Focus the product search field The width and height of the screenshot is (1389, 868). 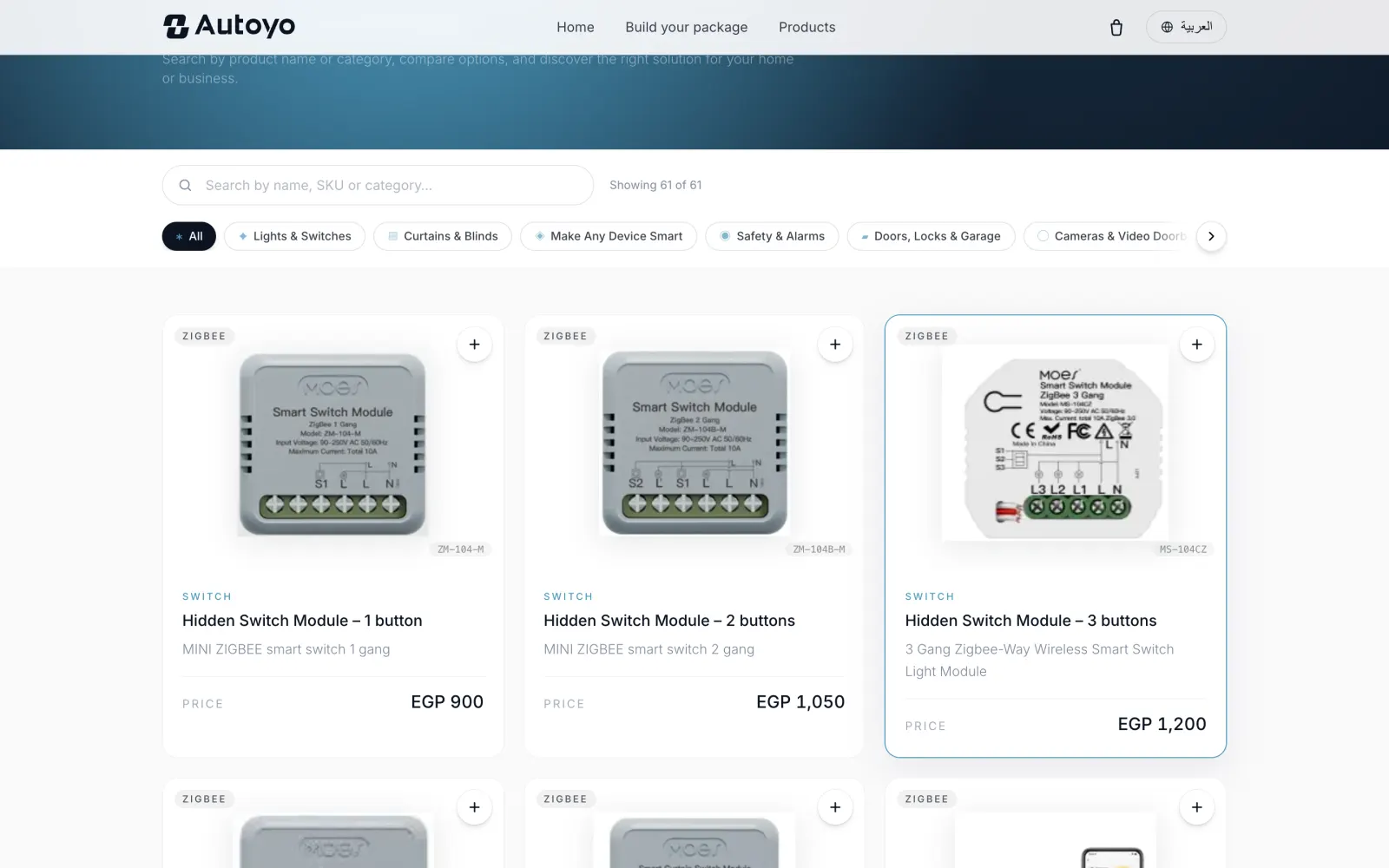pyautogui.click(x=378, y=185)
